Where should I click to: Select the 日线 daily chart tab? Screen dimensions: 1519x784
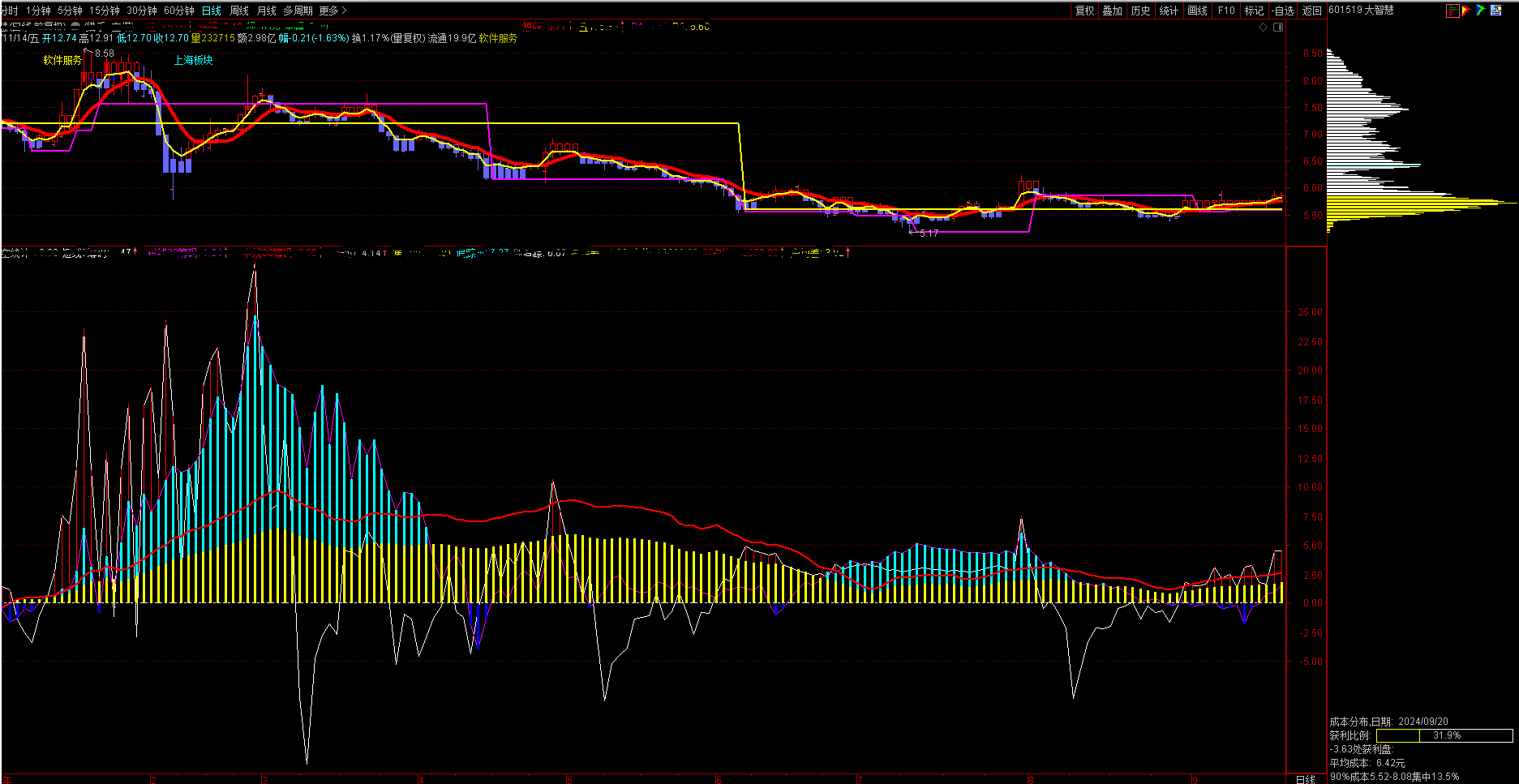click(212, 11)
